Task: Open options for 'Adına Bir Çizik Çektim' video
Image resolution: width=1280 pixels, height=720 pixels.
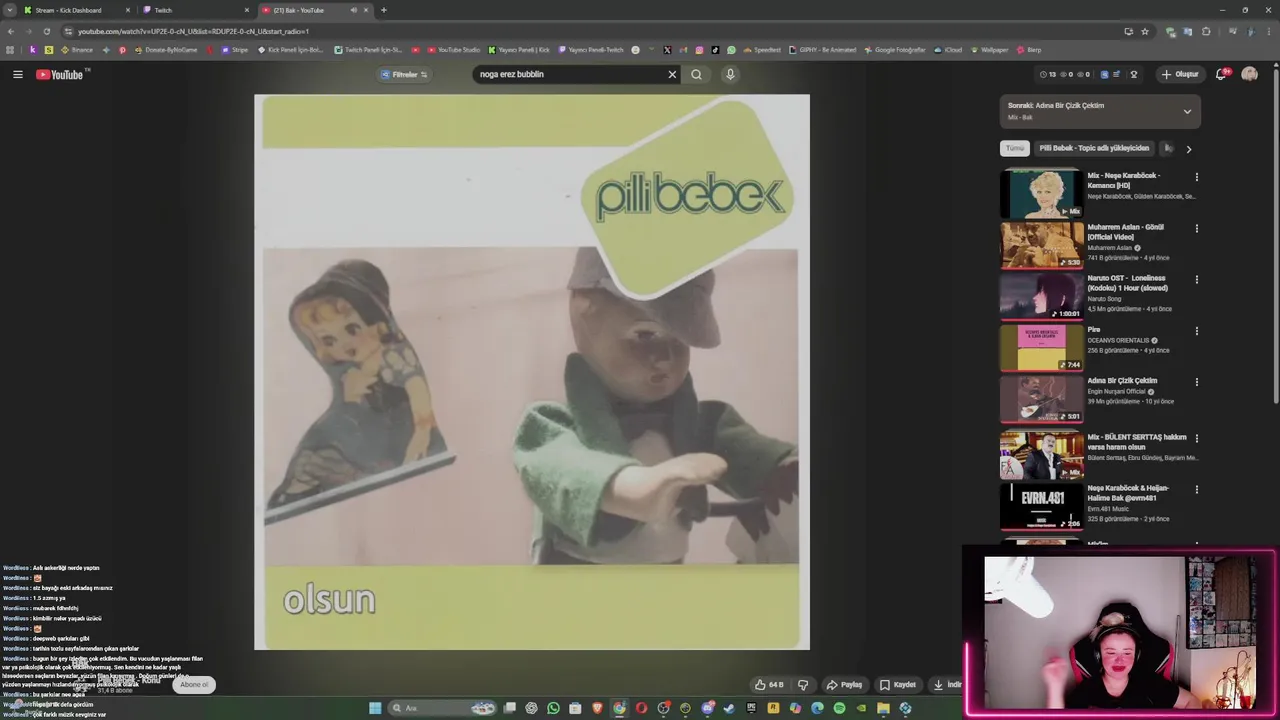Action: click(1196, 381)
